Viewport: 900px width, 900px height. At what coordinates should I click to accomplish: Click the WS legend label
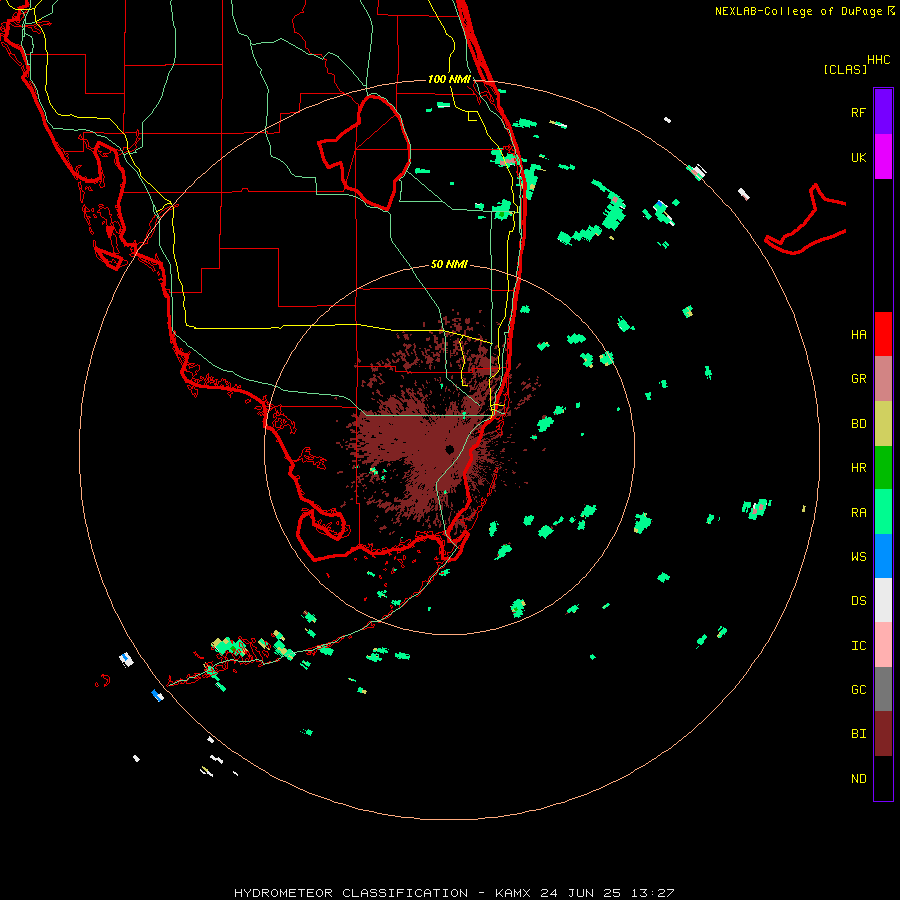858,557
